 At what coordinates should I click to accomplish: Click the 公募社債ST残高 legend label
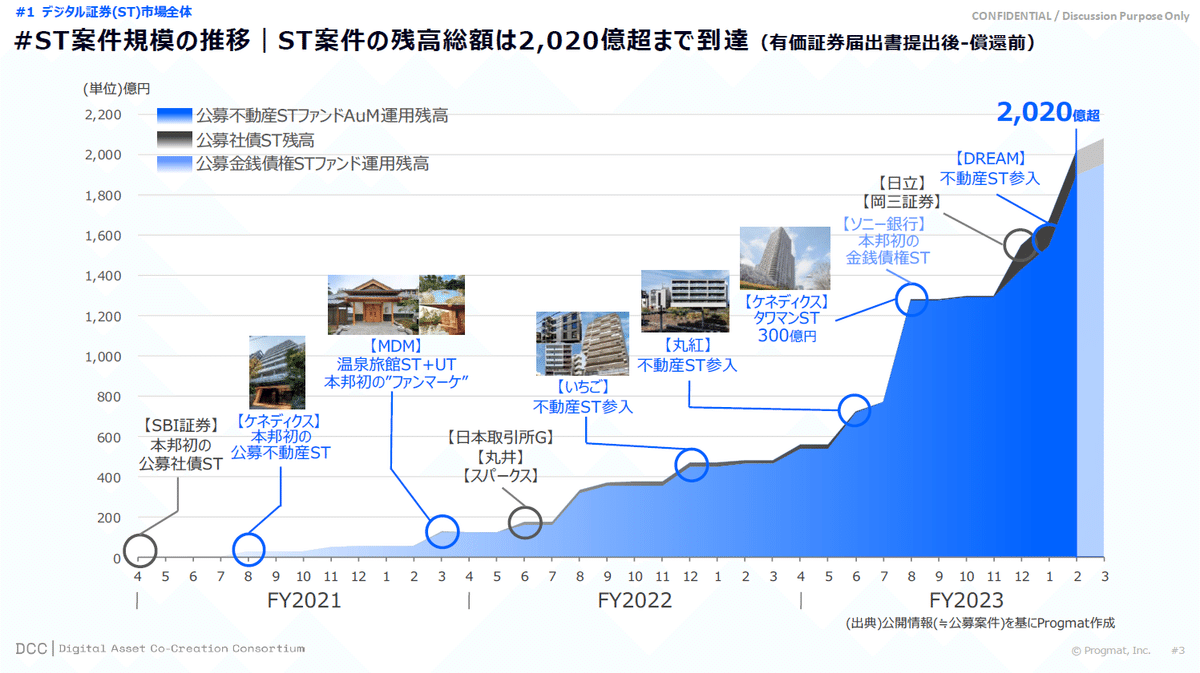256,139
